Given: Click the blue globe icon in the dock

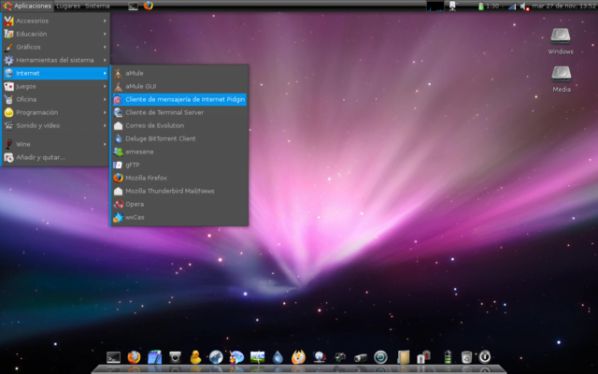Looking at the screenshot, I should click(216, 357).
